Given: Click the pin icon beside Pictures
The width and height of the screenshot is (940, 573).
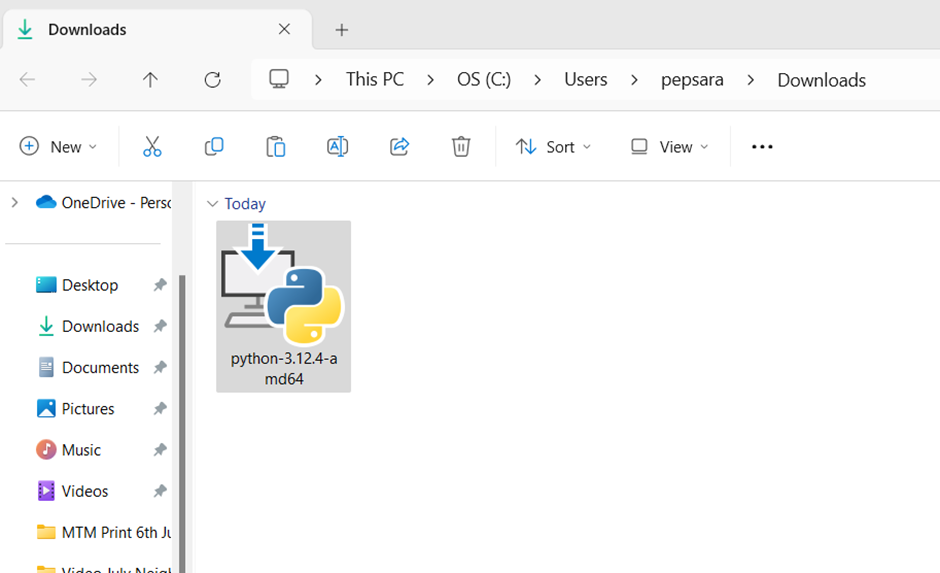Looking at the screenshot, I should [x=159, y=409].
